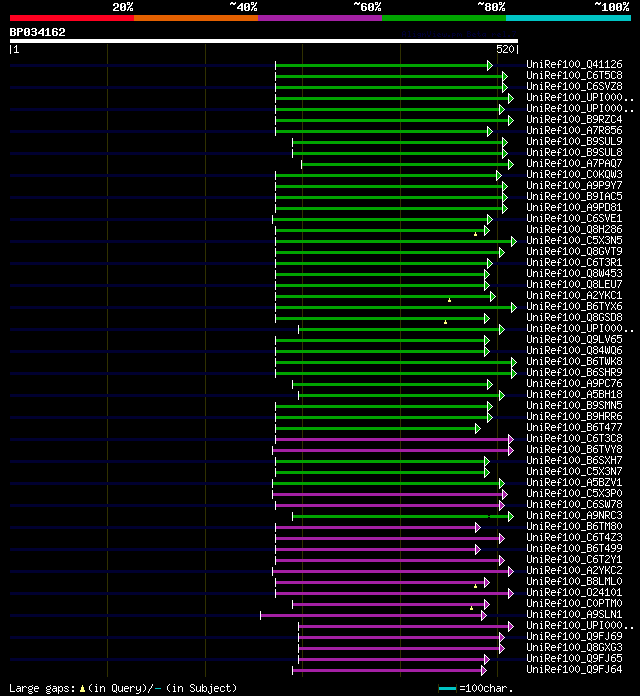Click the UniRef100_A5BH18 identifier
The image size is (640, 696).
(574, 395)
